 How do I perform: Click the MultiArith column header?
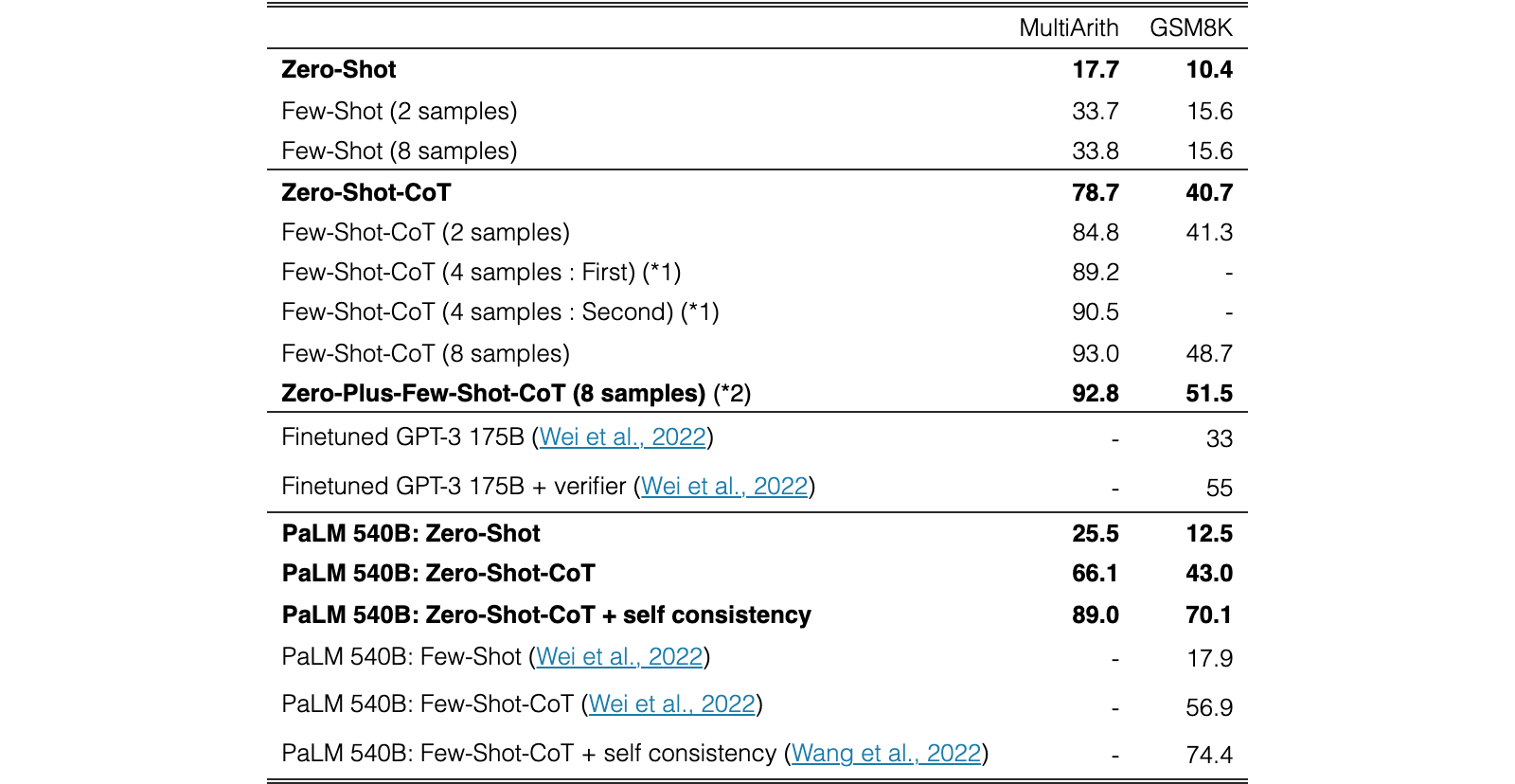point(1069,28)
